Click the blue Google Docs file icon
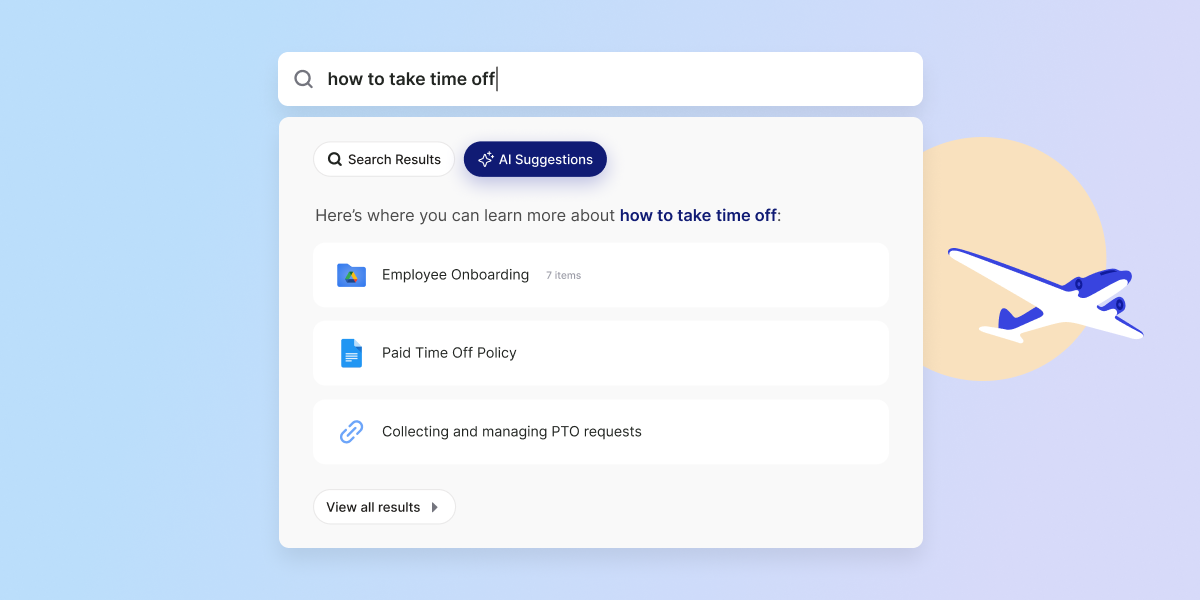This screenshot has height=600, width=1200. pyautogui.click(x=351, y=353)
